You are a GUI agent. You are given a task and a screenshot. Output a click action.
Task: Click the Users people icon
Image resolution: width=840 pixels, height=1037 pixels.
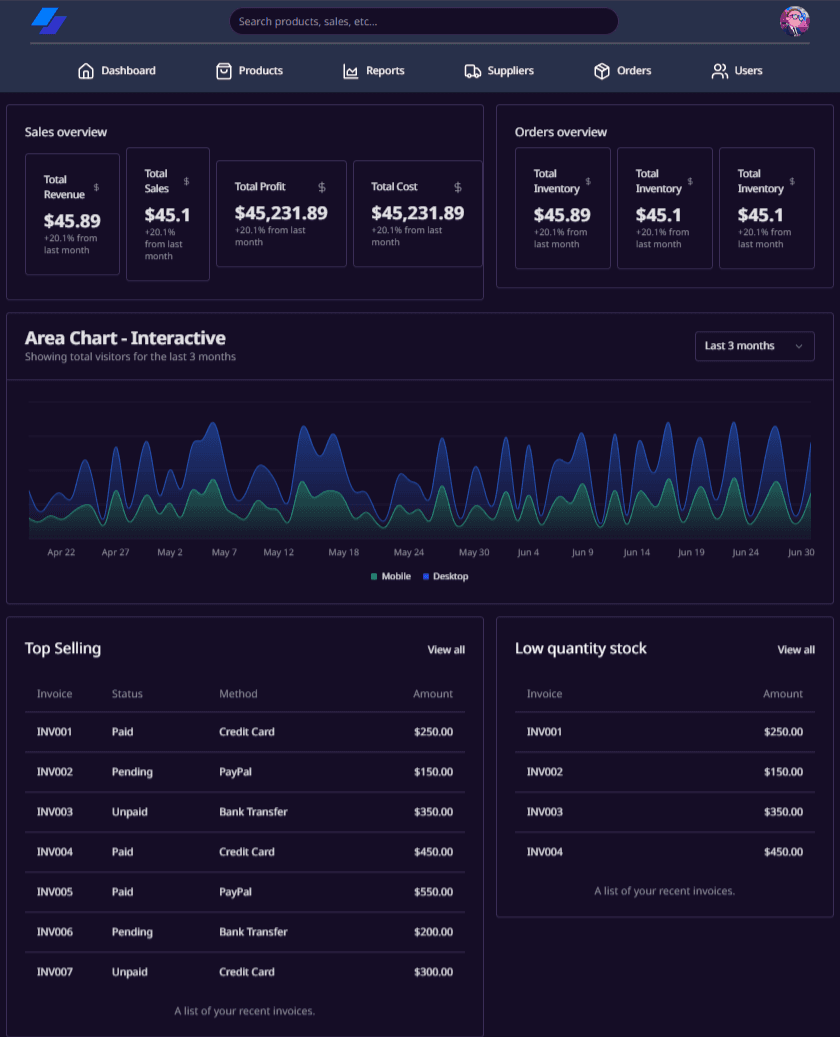(x=719, y=71)
